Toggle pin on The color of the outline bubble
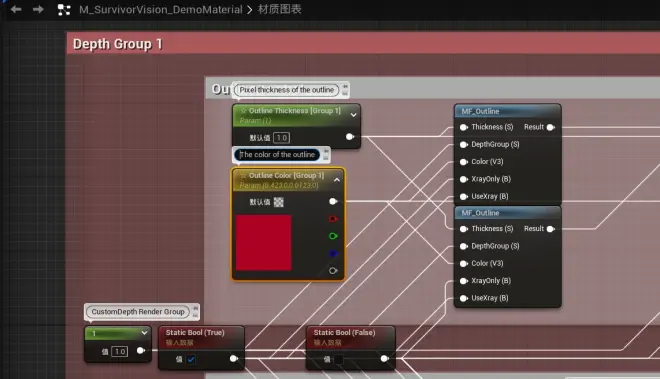Screen dimensions: 660x379 pos(326,151)
